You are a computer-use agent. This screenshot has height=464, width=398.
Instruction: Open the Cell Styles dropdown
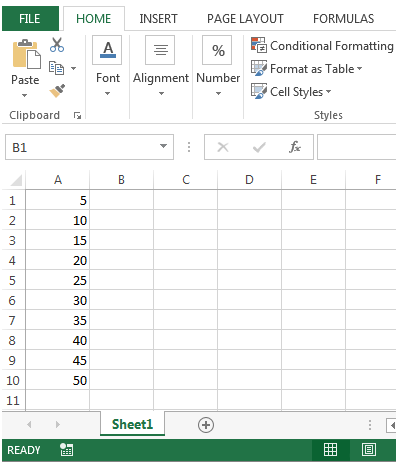pos(291,91)
